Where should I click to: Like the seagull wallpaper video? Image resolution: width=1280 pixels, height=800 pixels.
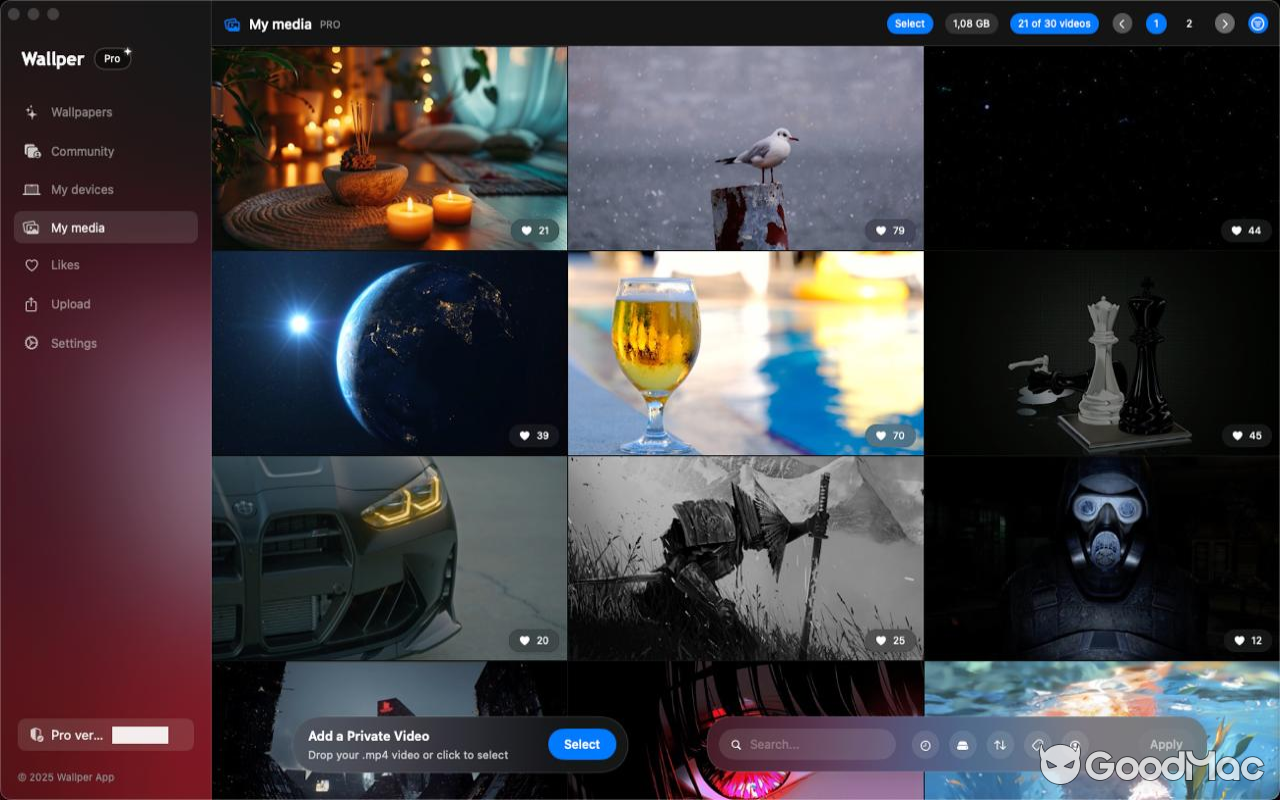coord(889,230)
